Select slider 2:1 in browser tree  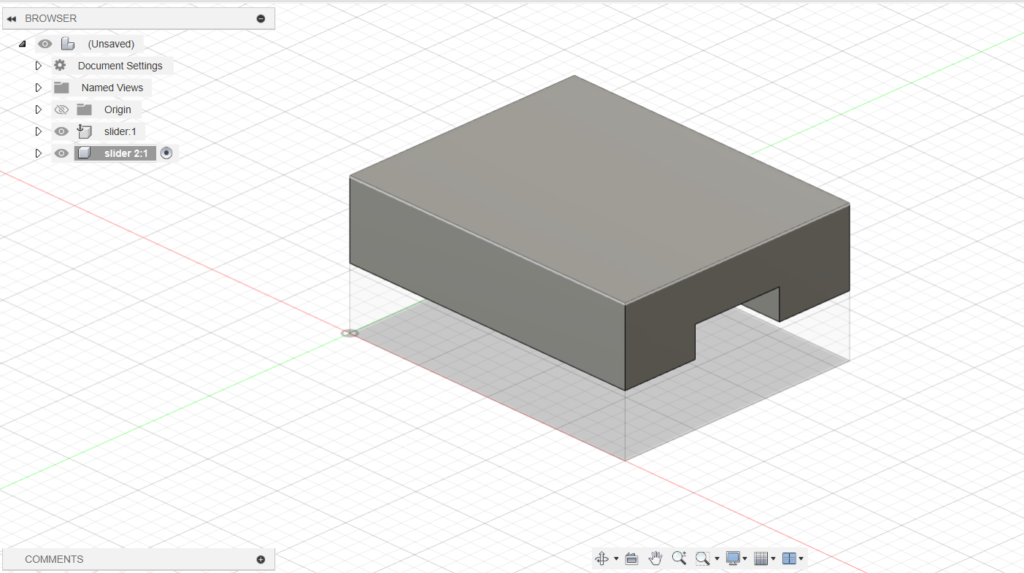126,154
